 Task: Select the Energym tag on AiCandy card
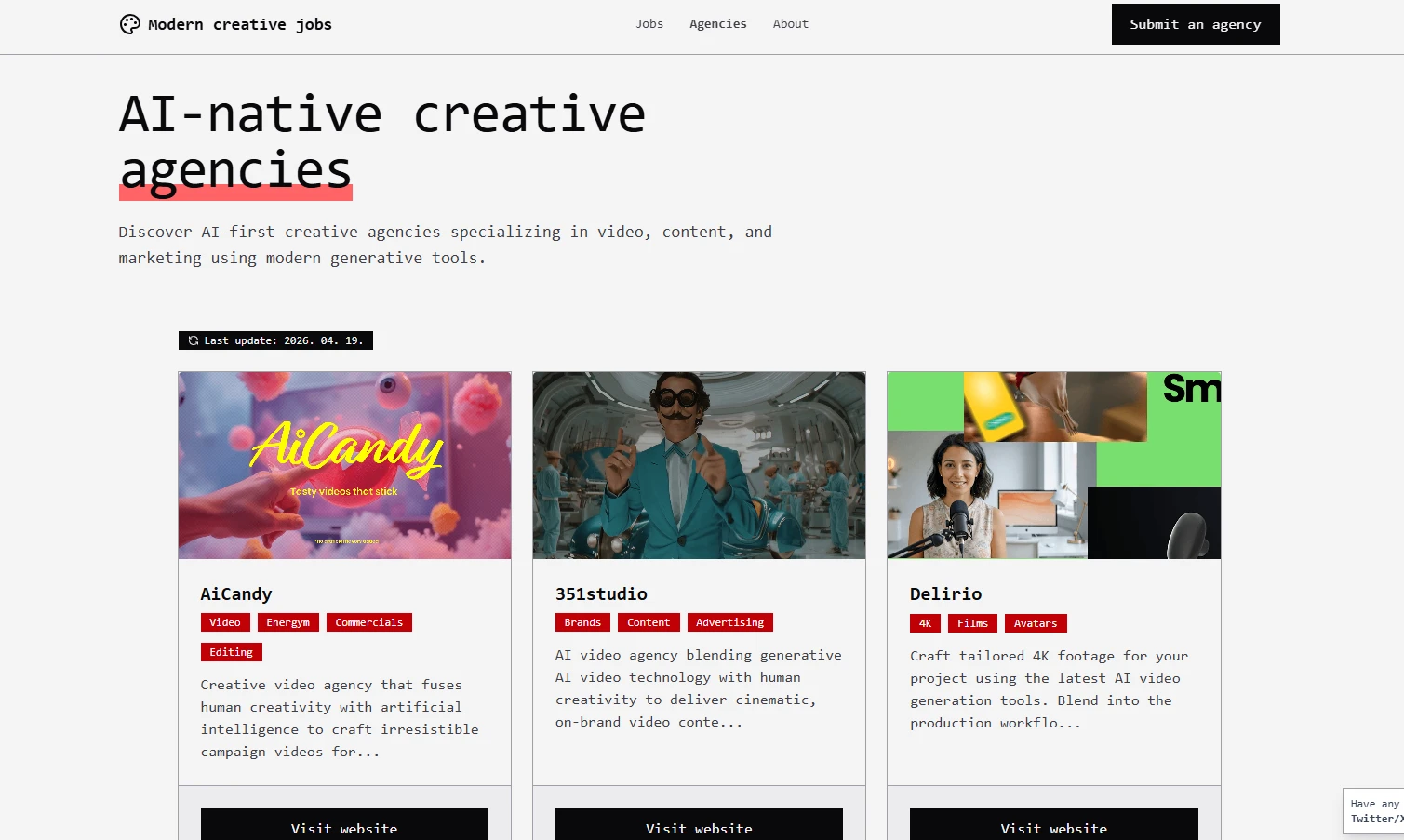tap(287, 622)
